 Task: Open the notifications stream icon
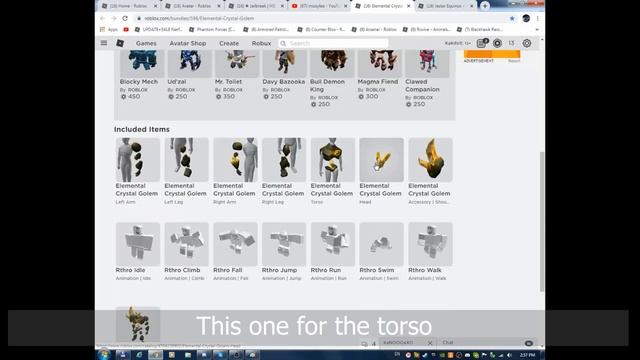pos(482,43)
